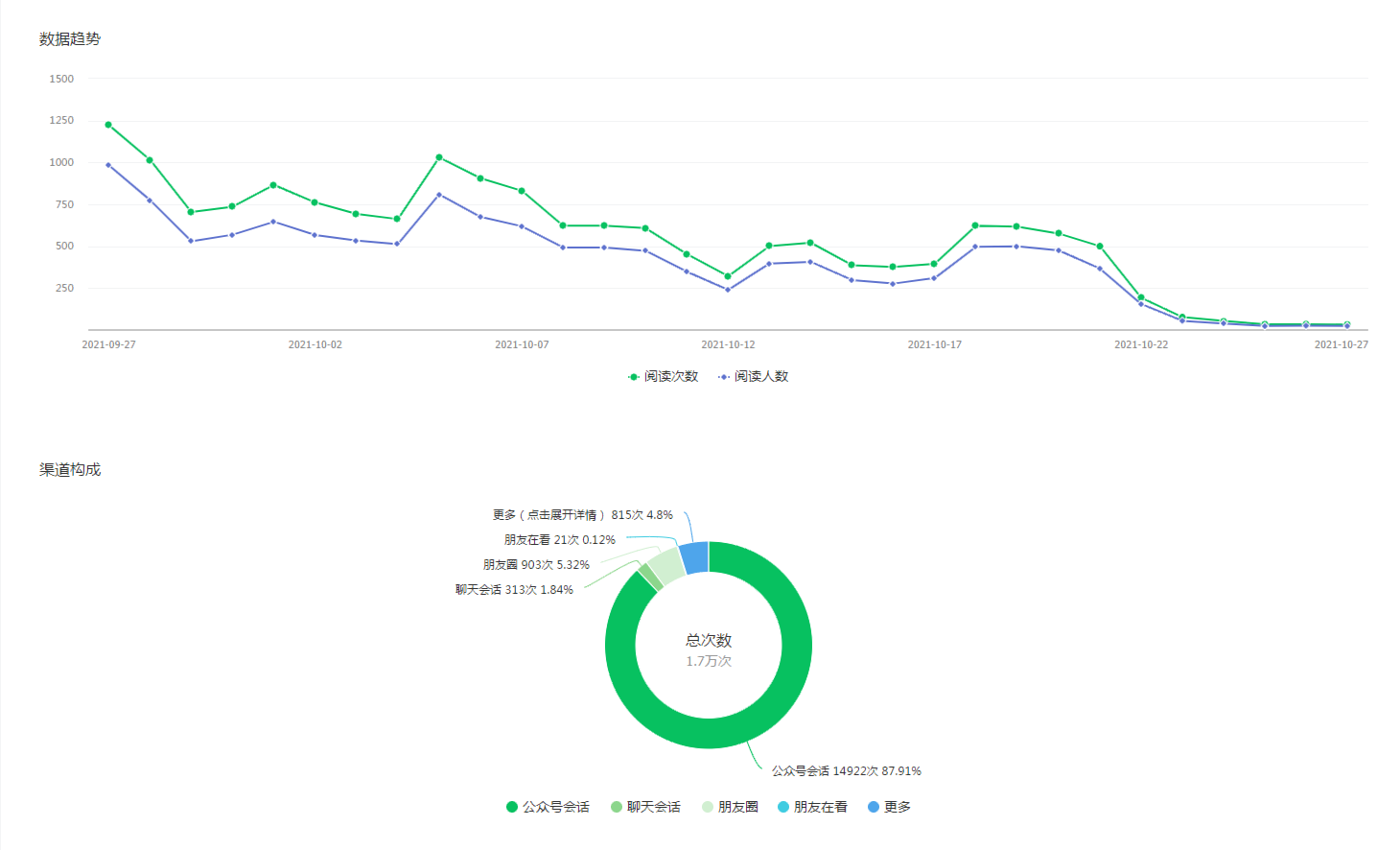
Task: Click the 总次数 text in donut center
Action: pos(709,640)
